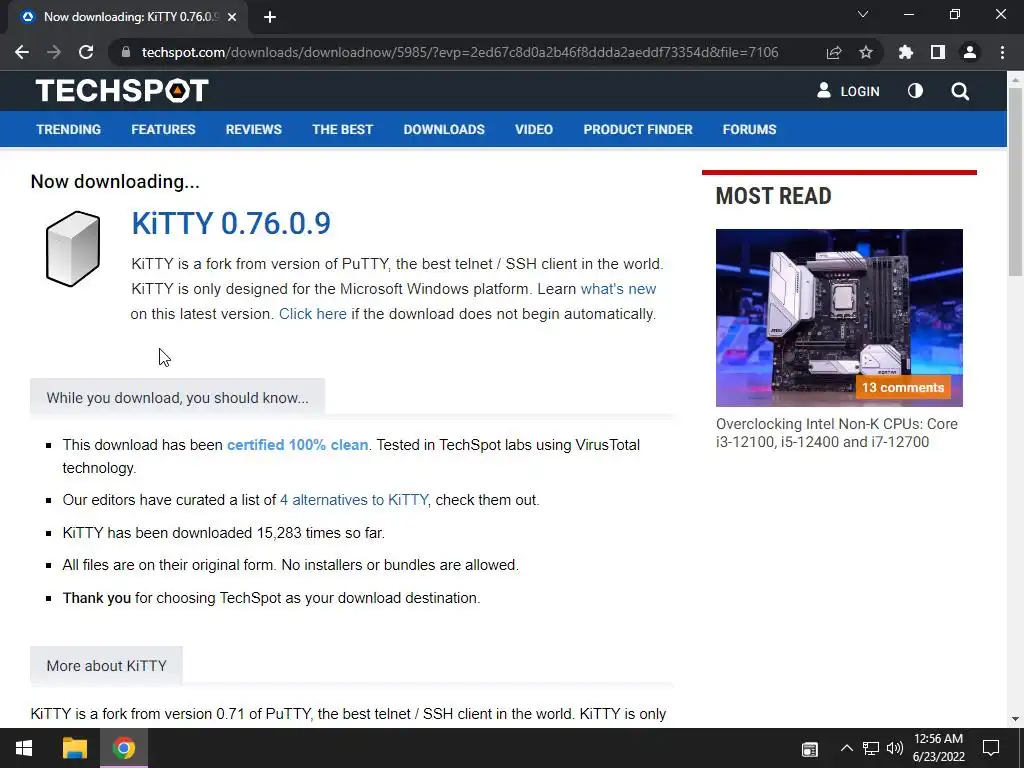Click the taskbar news widget icon
1024x768 pixels.
810,749
